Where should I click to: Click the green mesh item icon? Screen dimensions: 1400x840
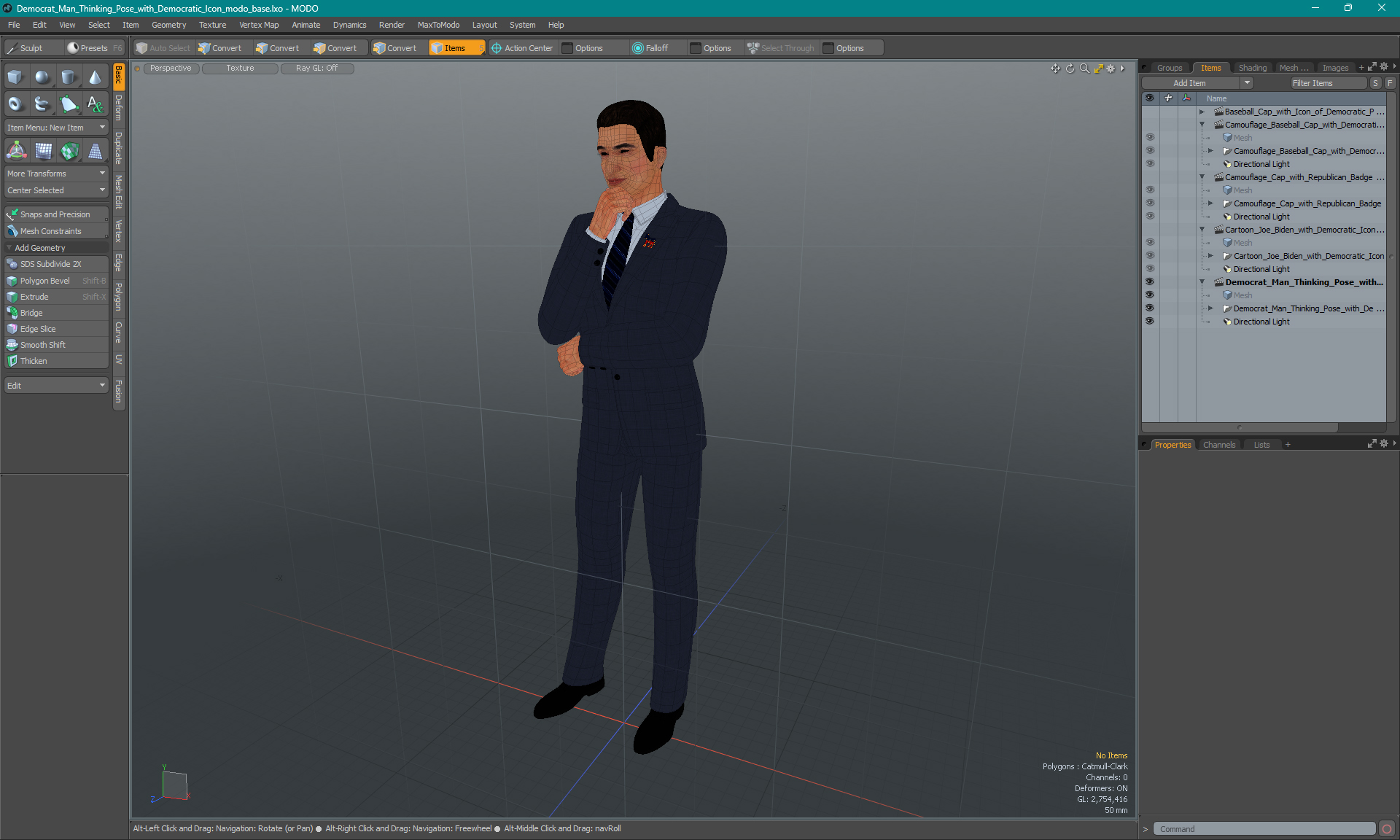[70, 151]
